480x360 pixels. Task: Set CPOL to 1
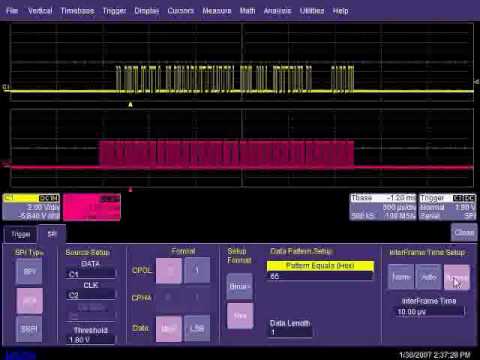click(x=197, y=270)
